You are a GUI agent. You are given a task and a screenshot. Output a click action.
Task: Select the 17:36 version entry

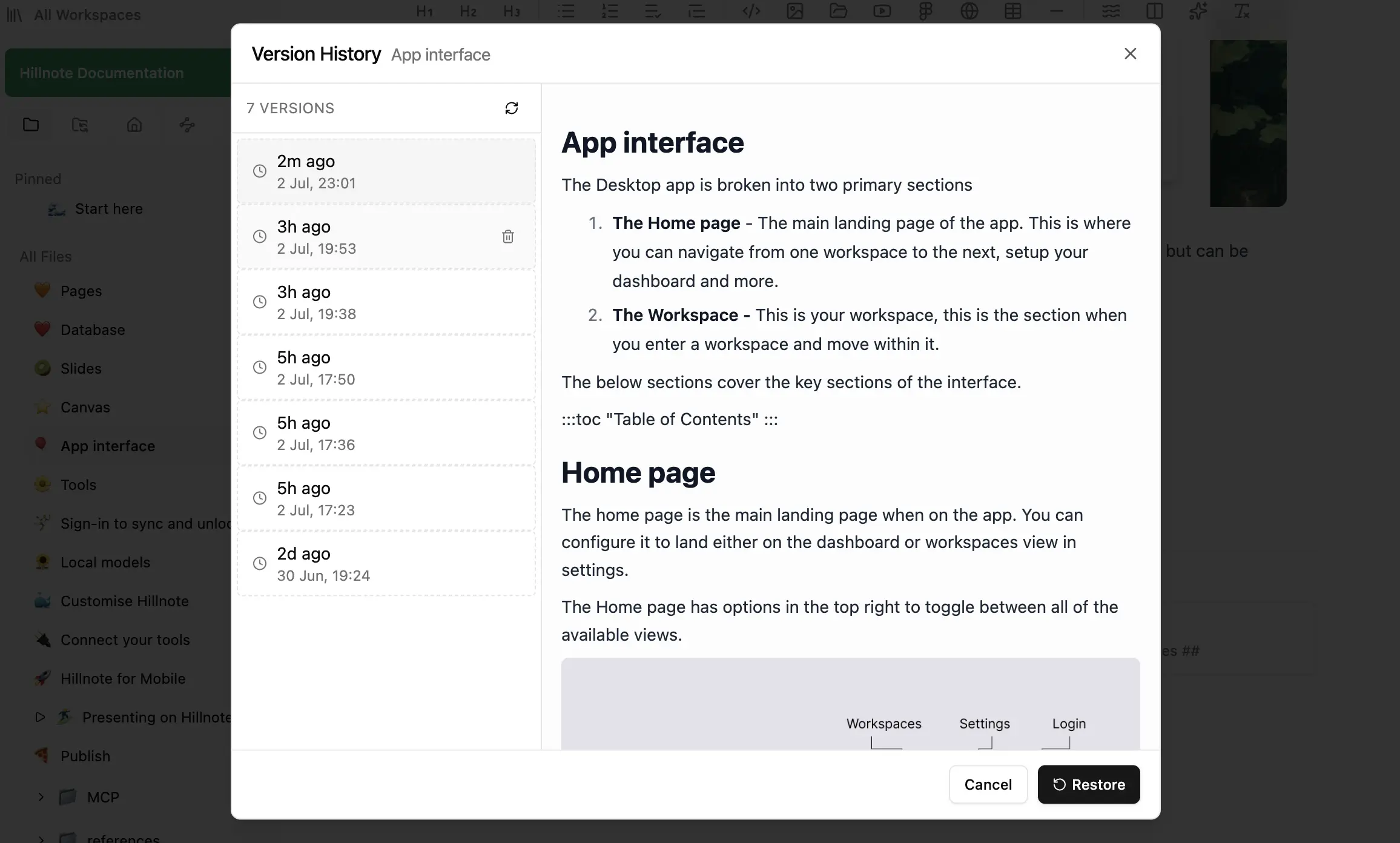[x=386, y=432]
